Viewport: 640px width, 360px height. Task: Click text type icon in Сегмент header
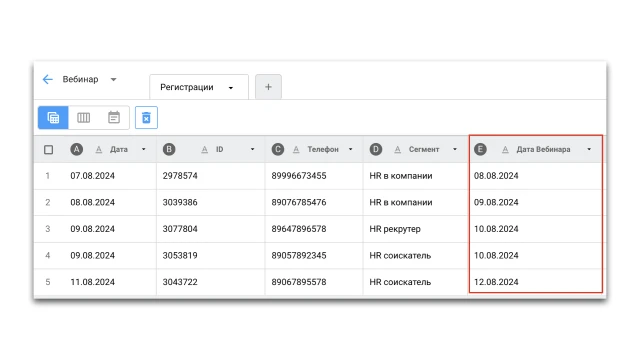[398, 149]
